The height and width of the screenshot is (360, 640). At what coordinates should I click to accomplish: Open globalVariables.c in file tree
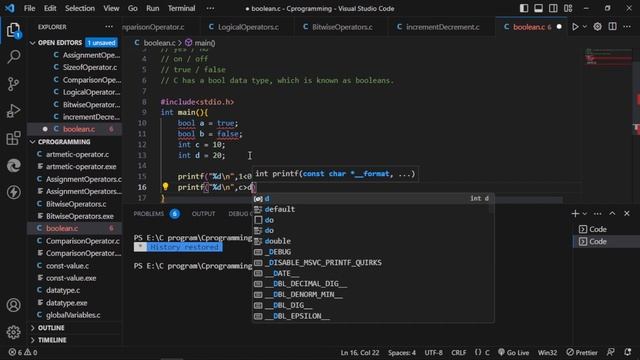(73, 315)
